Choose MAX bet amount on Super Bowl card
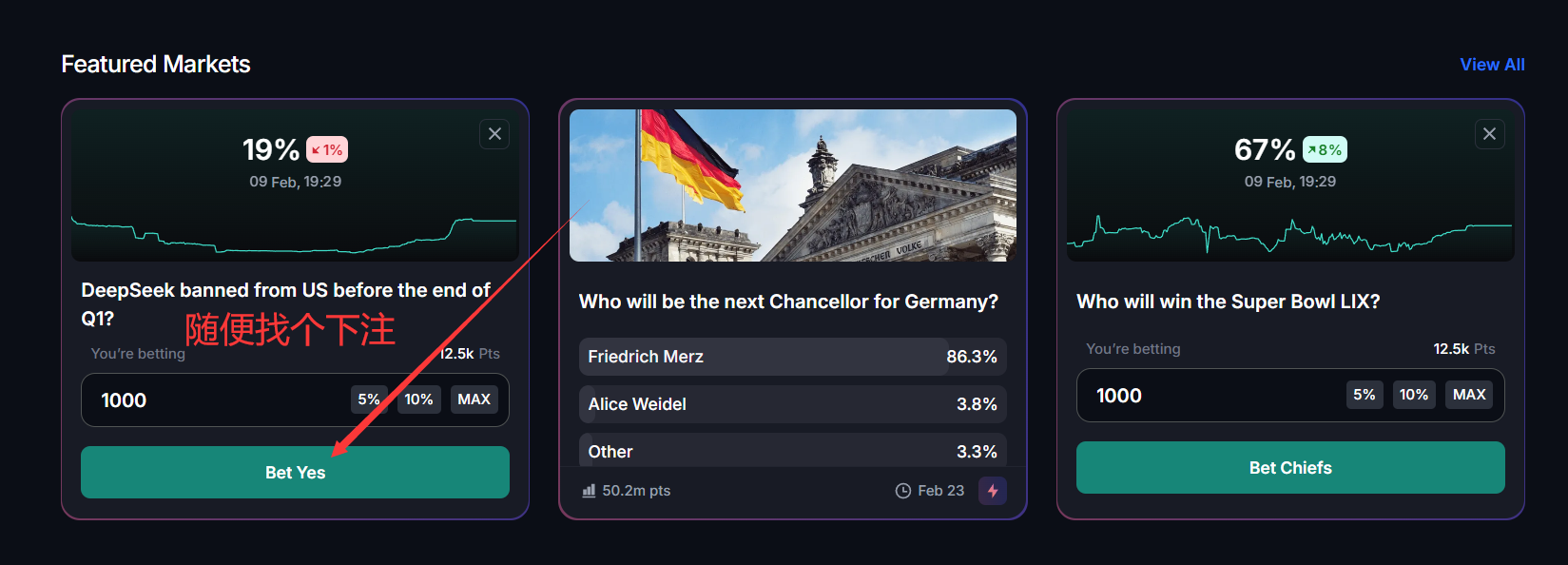The width and height of the screenshot is (1568, 565). coord(1469,395)
